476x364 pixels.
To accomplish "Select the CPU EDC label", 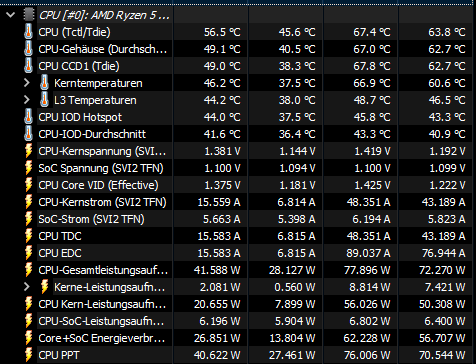I will click(x=60, y=253).
